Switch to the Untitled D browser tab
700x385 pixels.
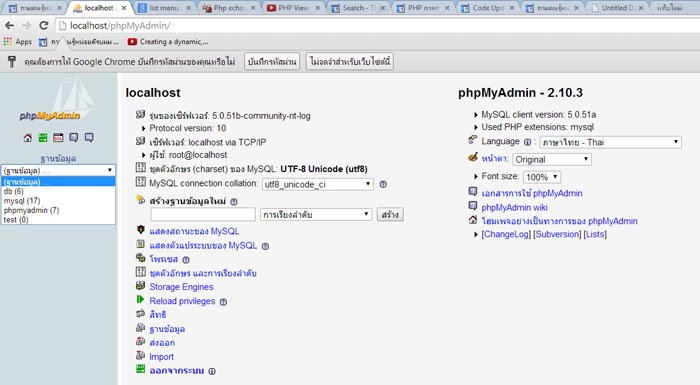(616, 8)
